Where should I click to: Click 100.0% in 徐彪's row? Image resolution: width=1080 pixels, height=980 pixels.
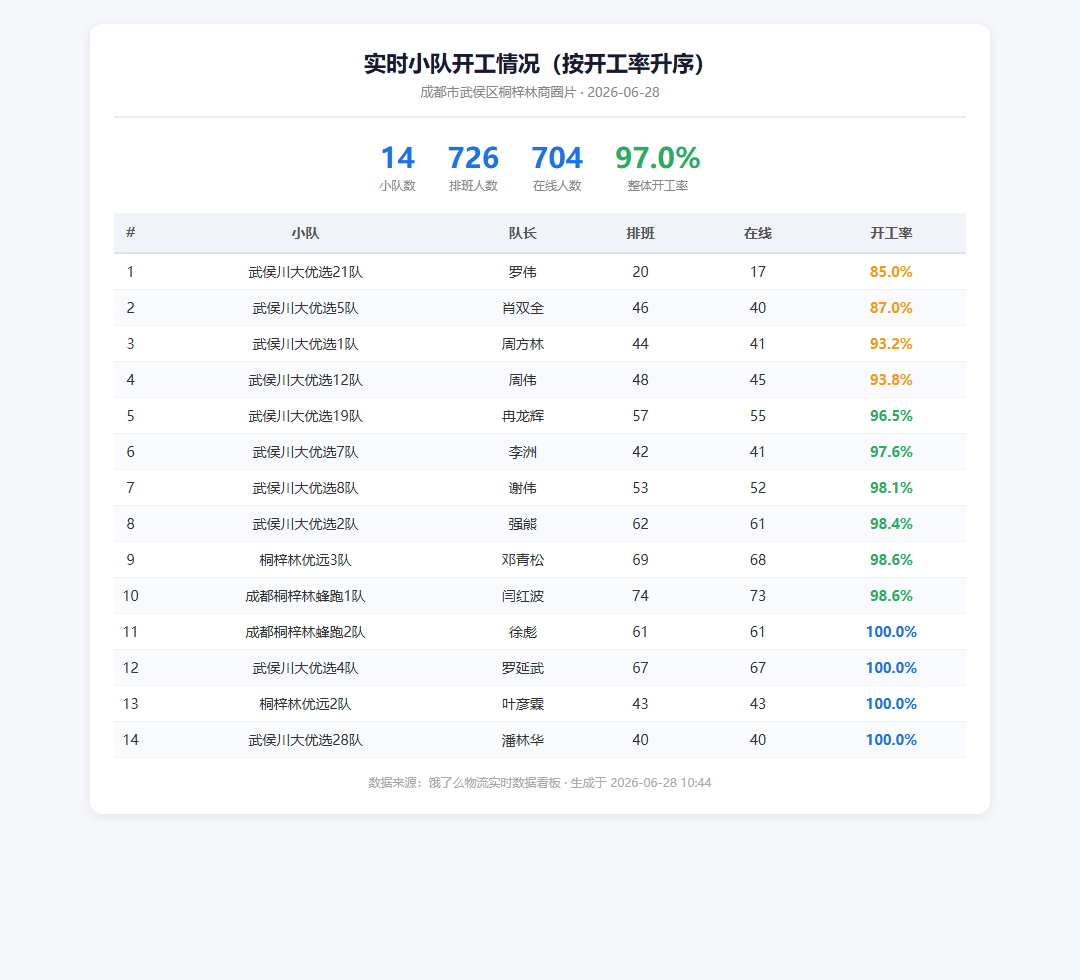pyautogui.click(x=891, y=632)
